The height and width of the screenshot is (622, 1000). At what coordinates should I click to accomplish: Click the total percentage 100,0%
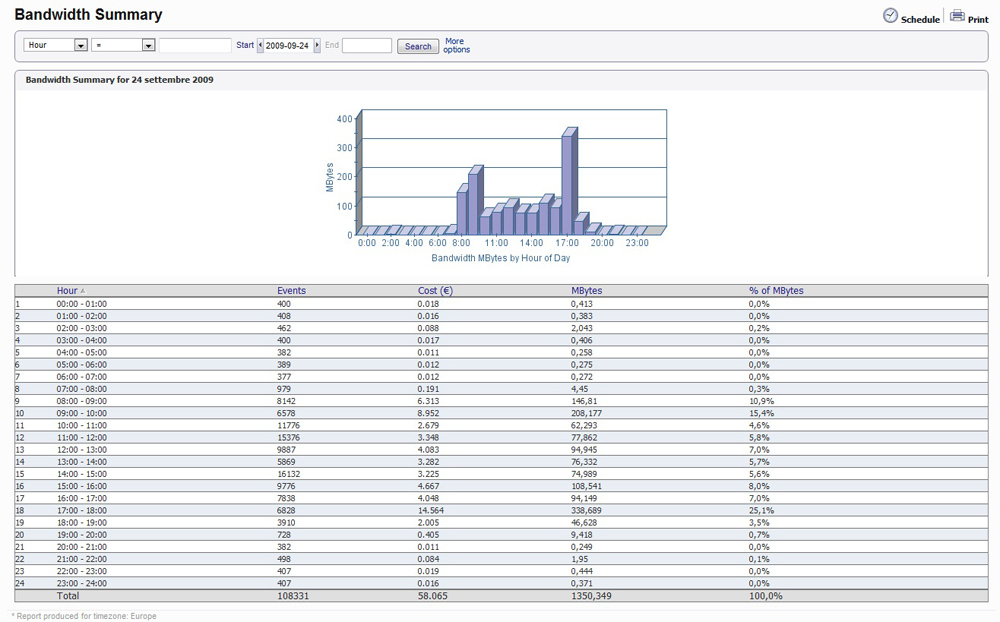click(765, 596)
